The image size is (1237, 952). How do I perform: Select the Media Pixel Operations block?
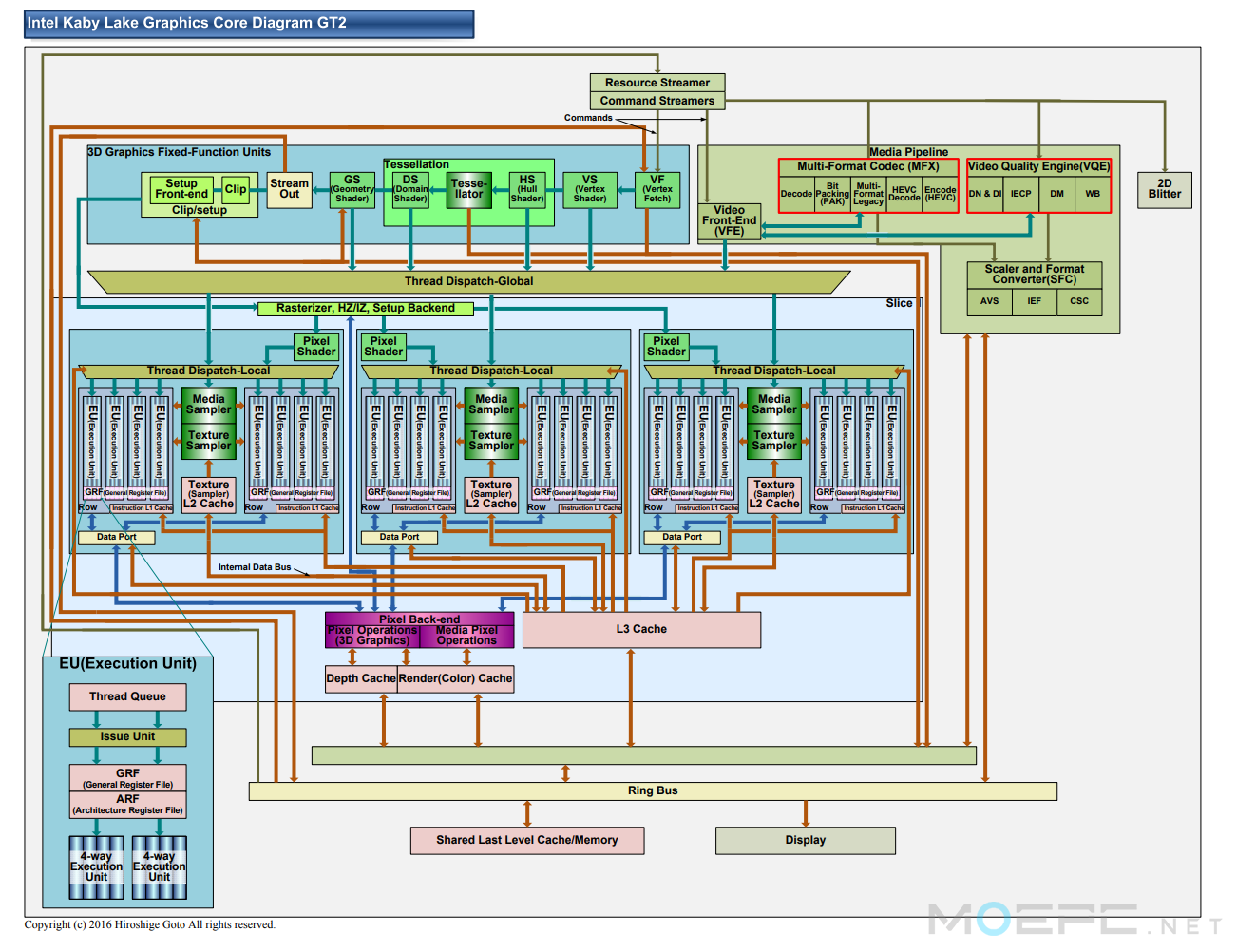pos(466,636)
